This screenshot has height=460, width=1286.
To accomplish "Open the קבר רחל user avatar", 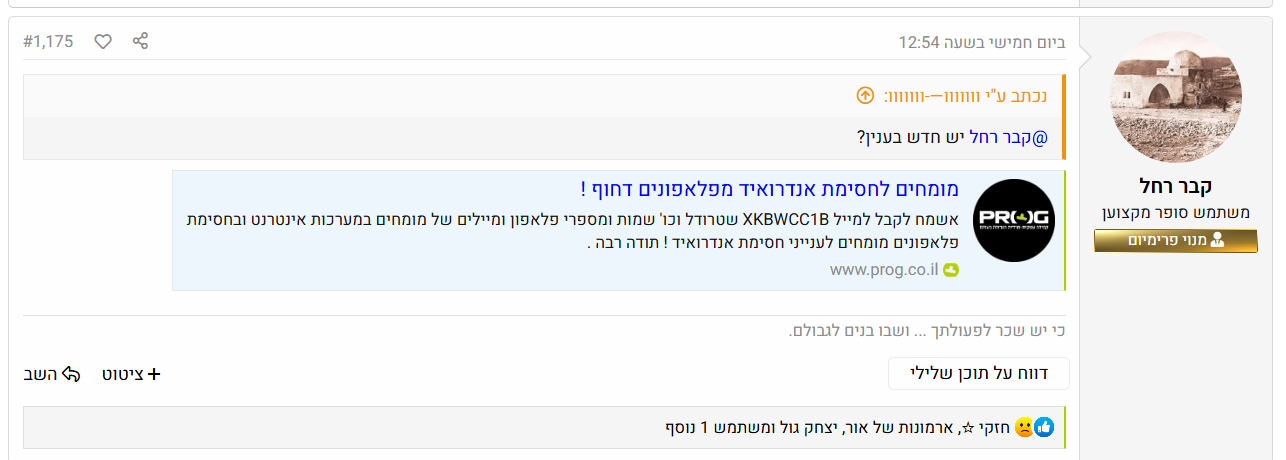I will pos(1176,96).
